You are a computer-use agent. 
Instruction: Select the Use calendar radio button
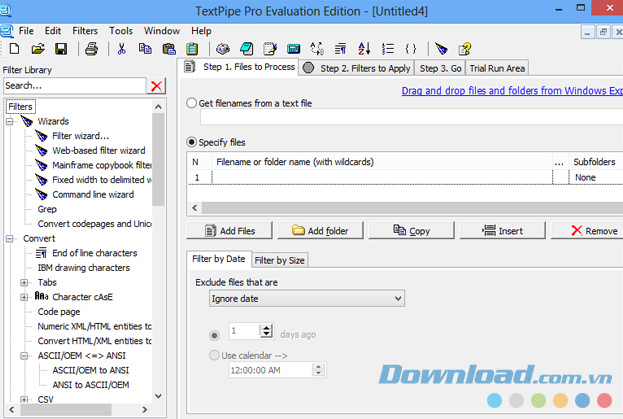point(214,355)
